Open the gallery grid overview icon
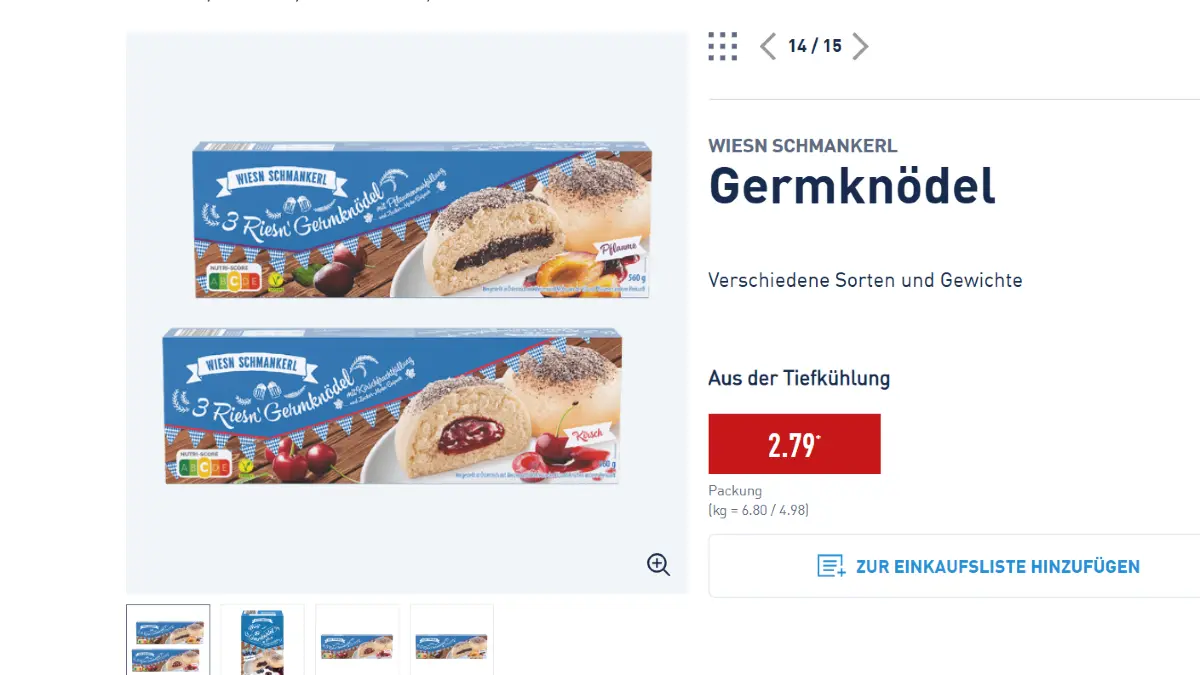Screen dimensions: 1200x675 click(x=722, y=46)
